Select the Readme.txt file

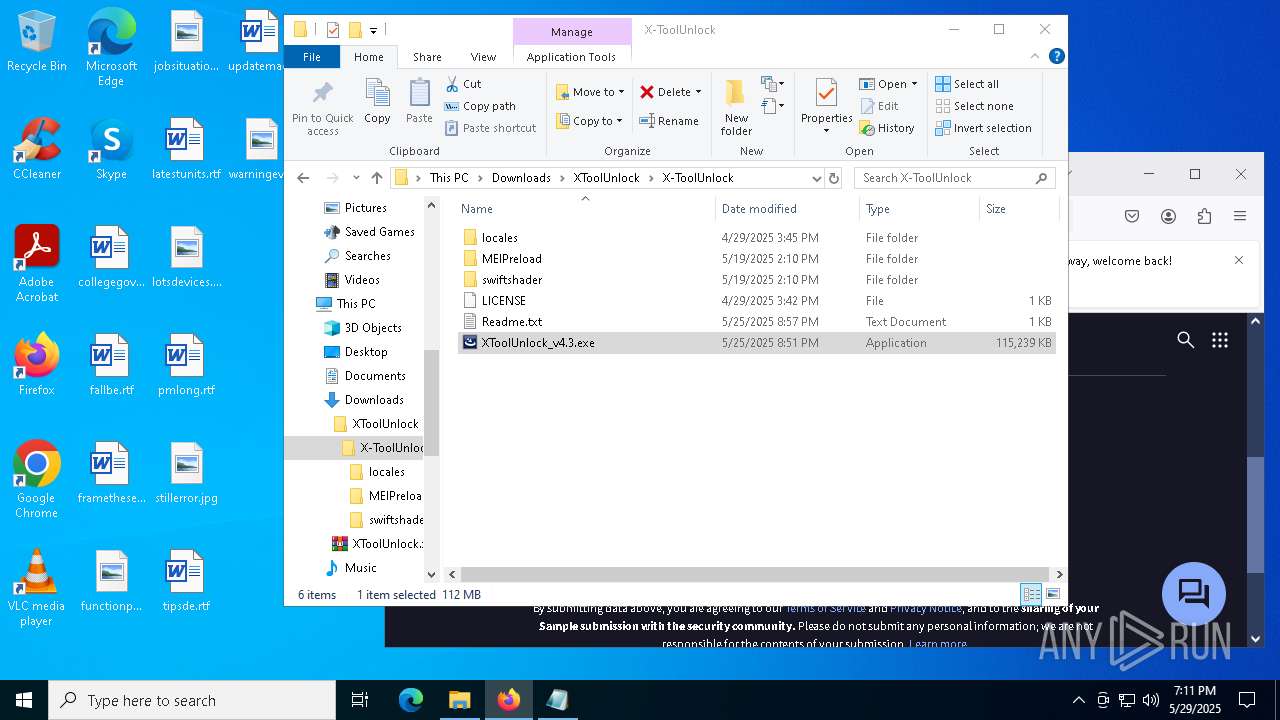point(757,322)
